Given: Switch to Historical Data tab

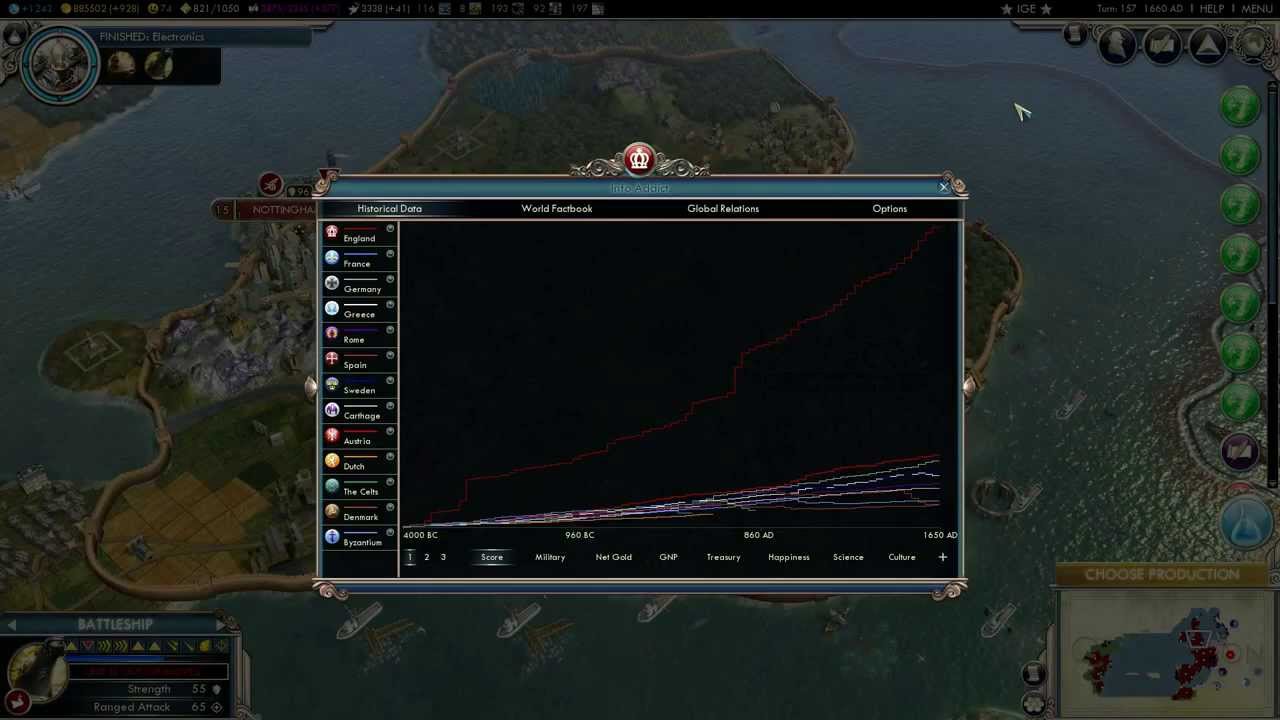Looking at the screenshot, I should click(389, 209).
